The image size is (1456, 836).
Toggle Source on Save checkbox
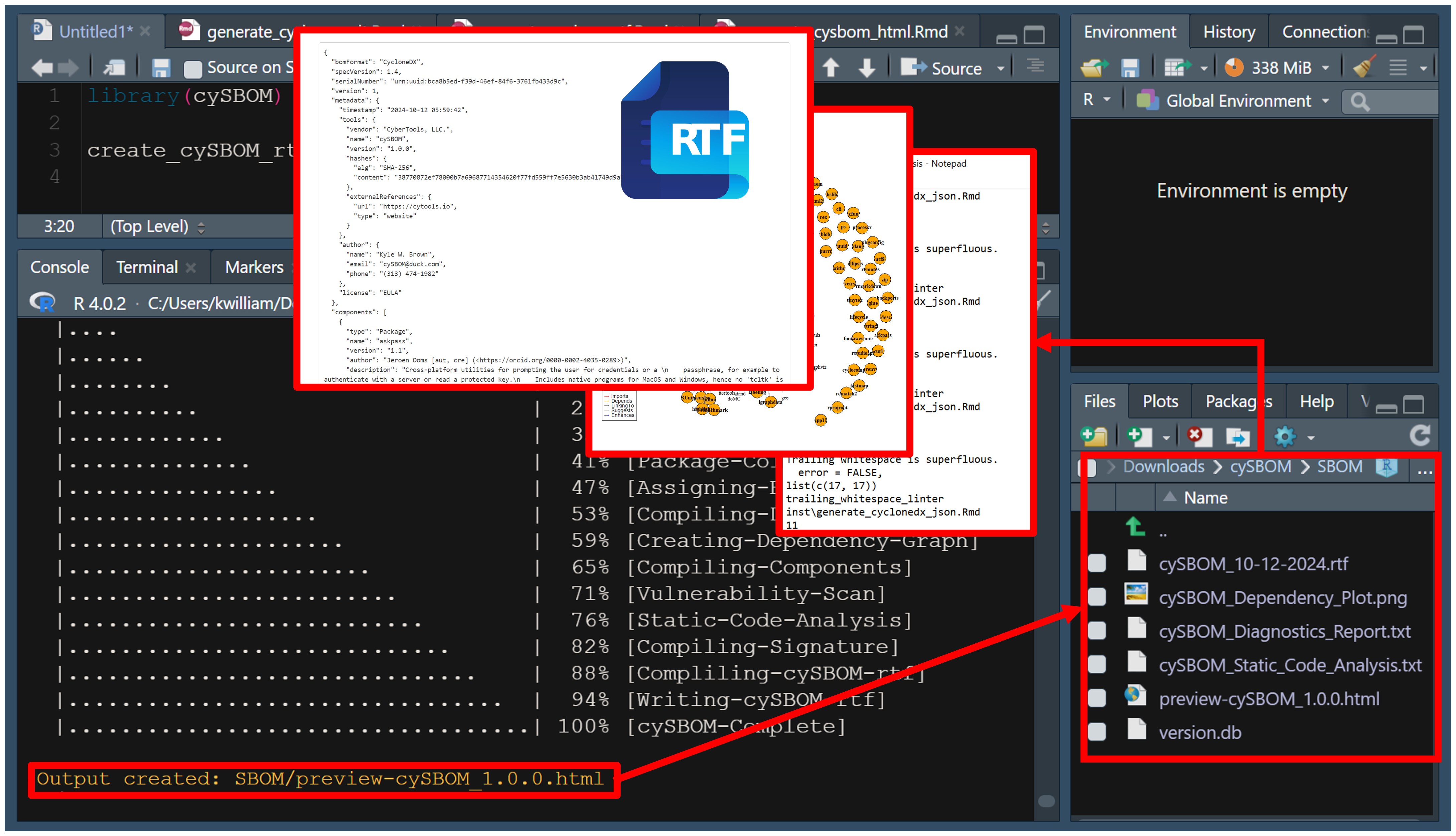tap(192, 69)
